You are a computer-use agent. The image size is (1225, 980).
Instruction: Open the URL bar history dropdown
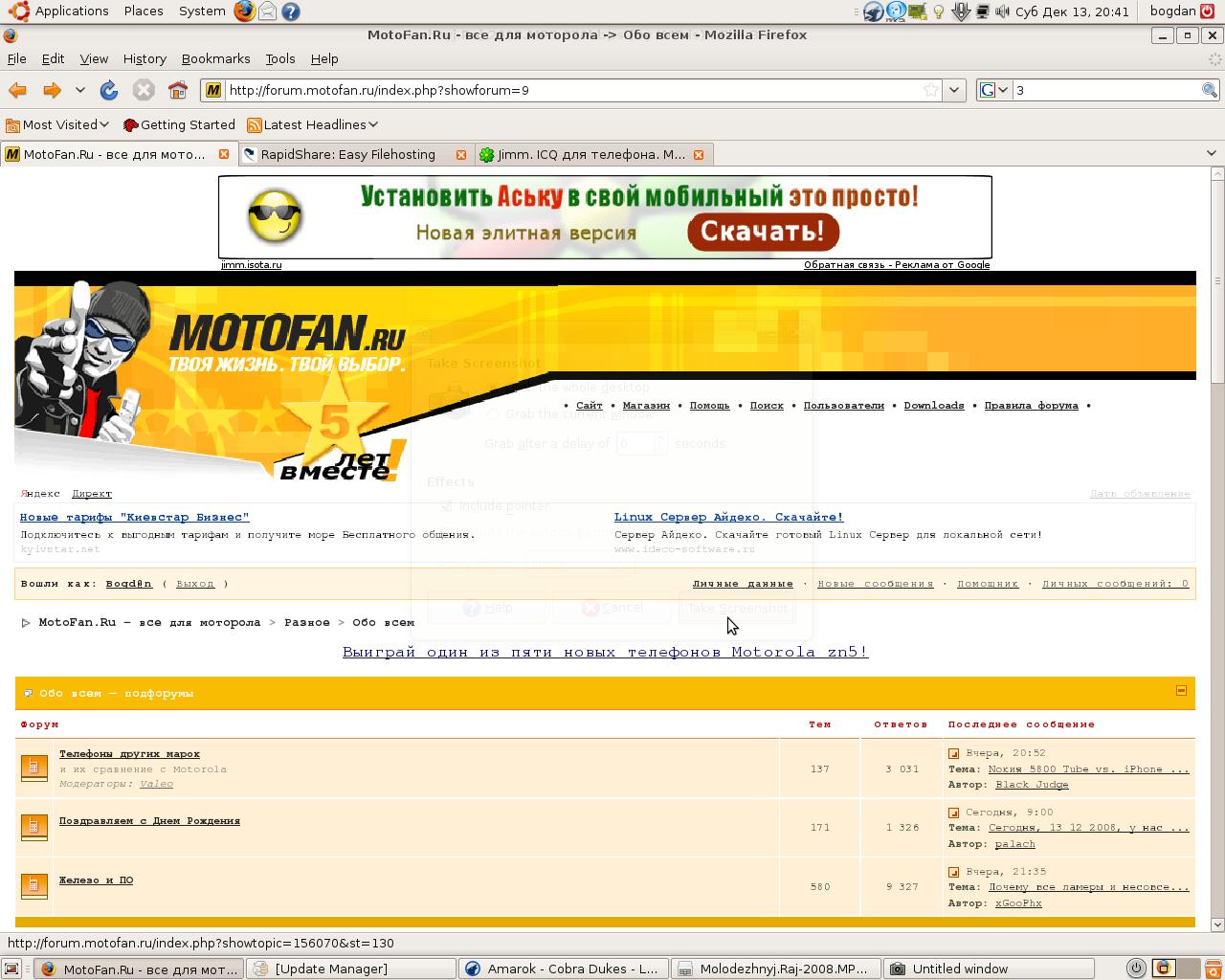tap(953, 90)
